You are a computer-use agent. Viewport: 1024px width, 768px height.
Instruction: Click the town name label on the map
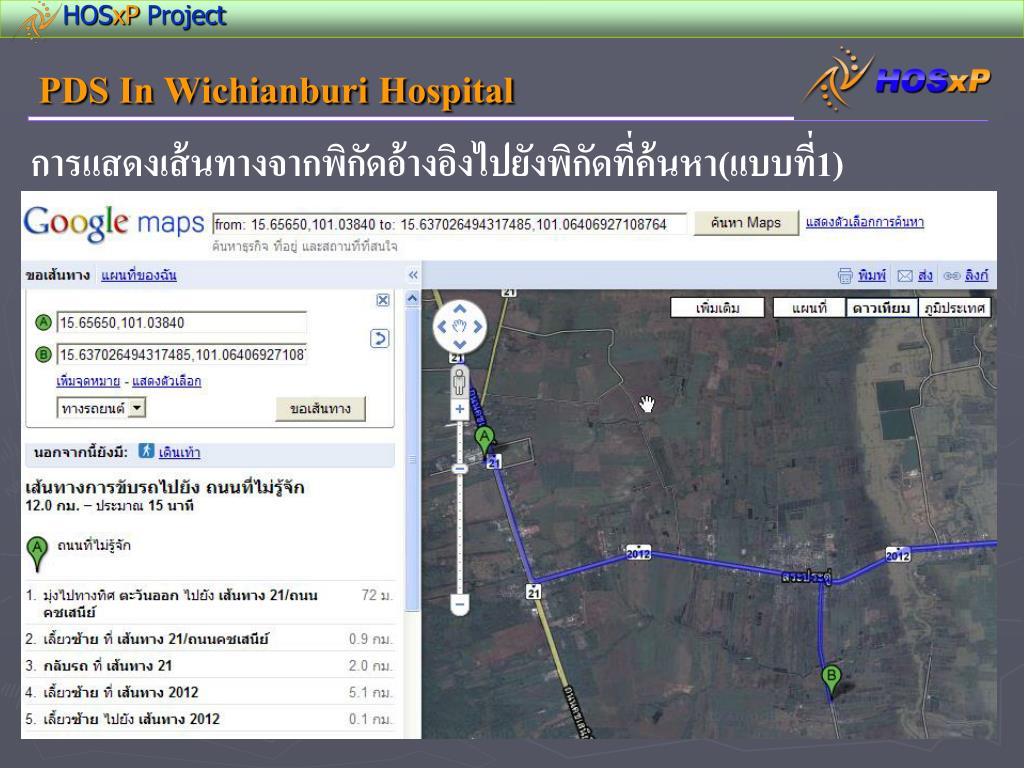[x=807, y=577]
